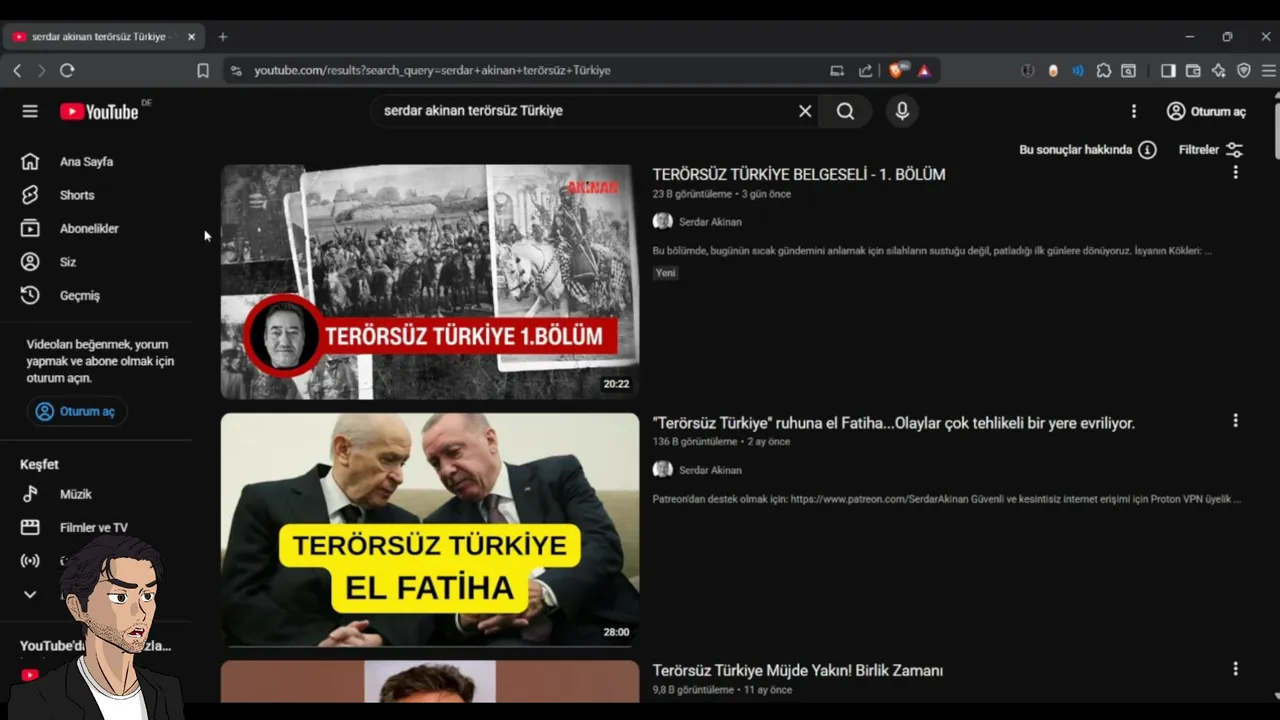Open the partially visible third video thumbnail
1280x720 pixels.
pos(430,681)
